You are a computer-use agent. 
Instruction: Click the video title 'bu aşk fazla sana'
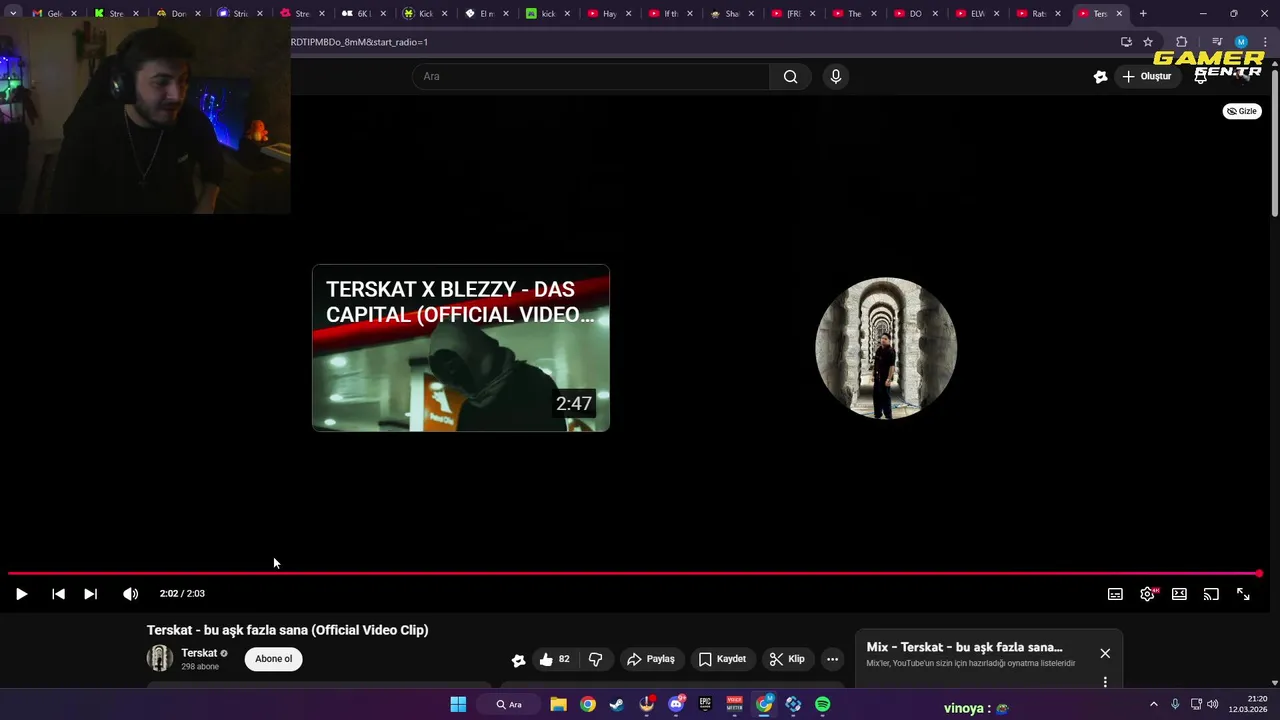coord(287,630)
